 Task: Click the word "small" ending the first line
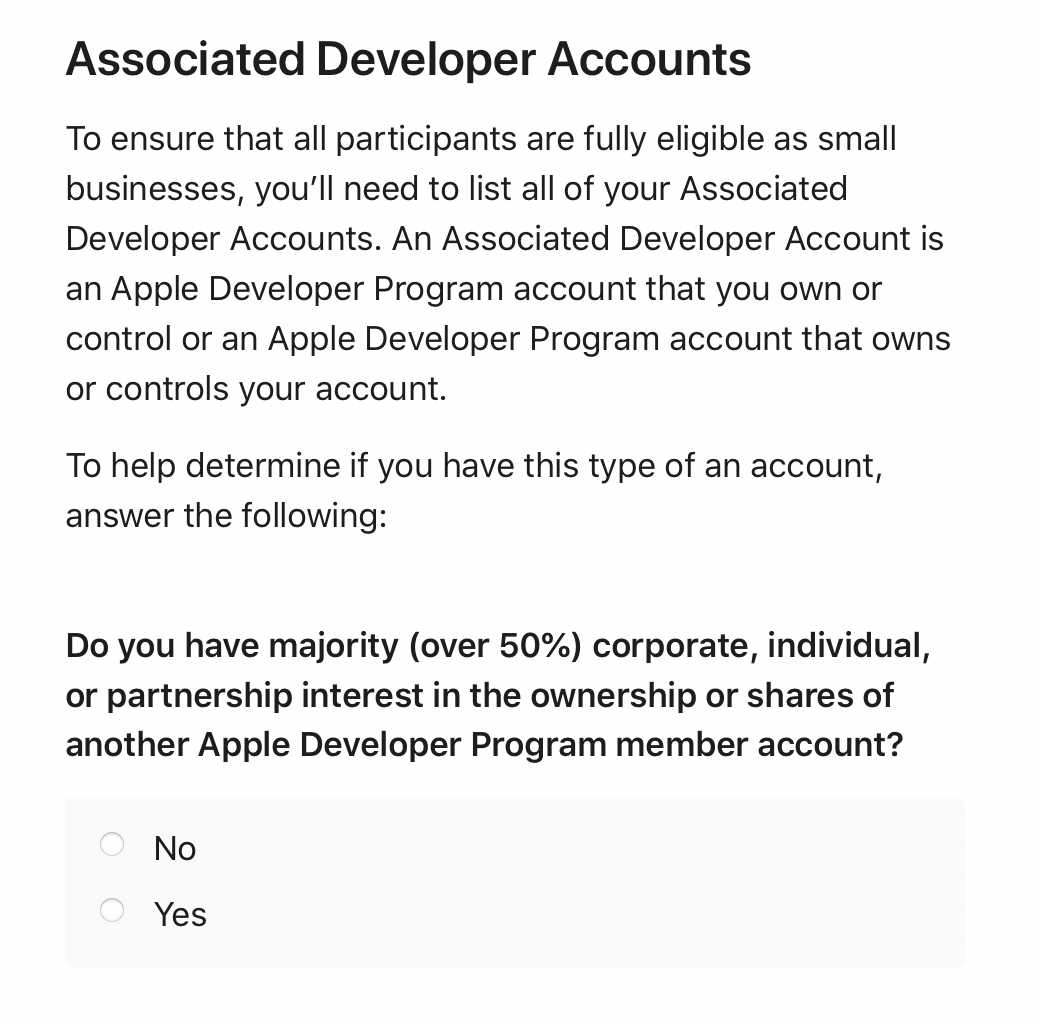856,139
